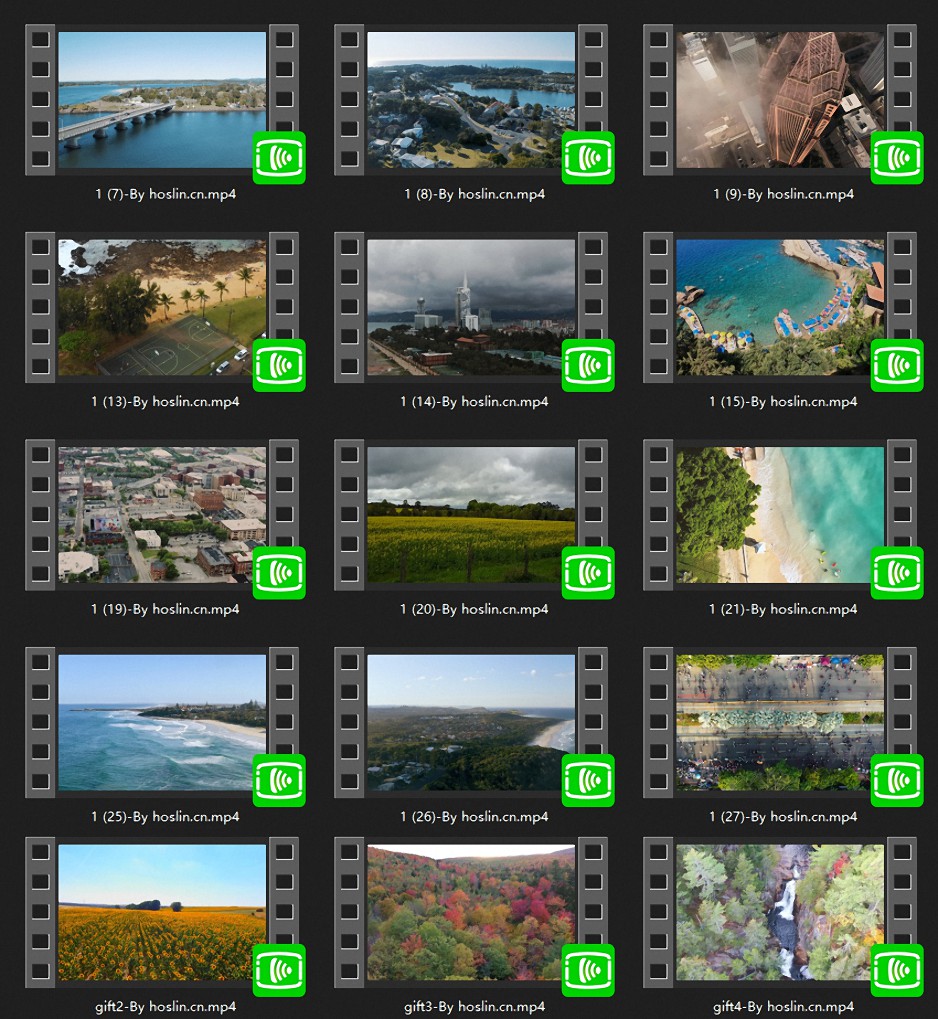Click green badge on 1 (26)-By hoslin.cn.mp4
Image resolution: width=938 pixels, height=1019 pixels.
588,780
